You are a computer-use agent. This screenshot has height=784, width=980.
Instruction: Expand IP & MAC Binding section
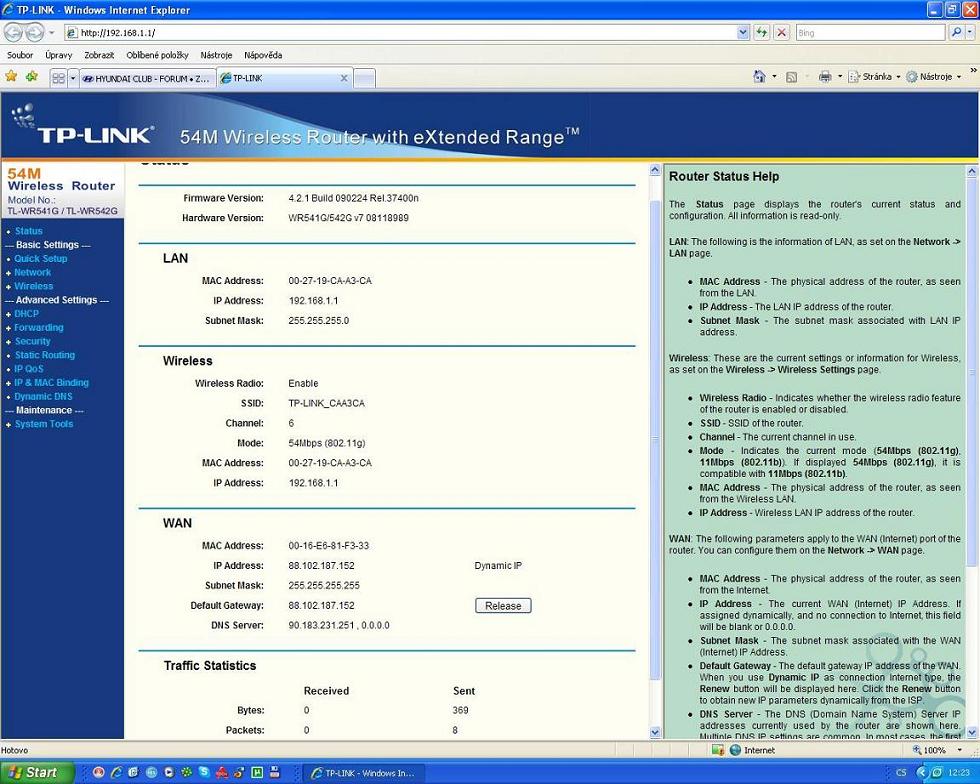tap(51, 382)
